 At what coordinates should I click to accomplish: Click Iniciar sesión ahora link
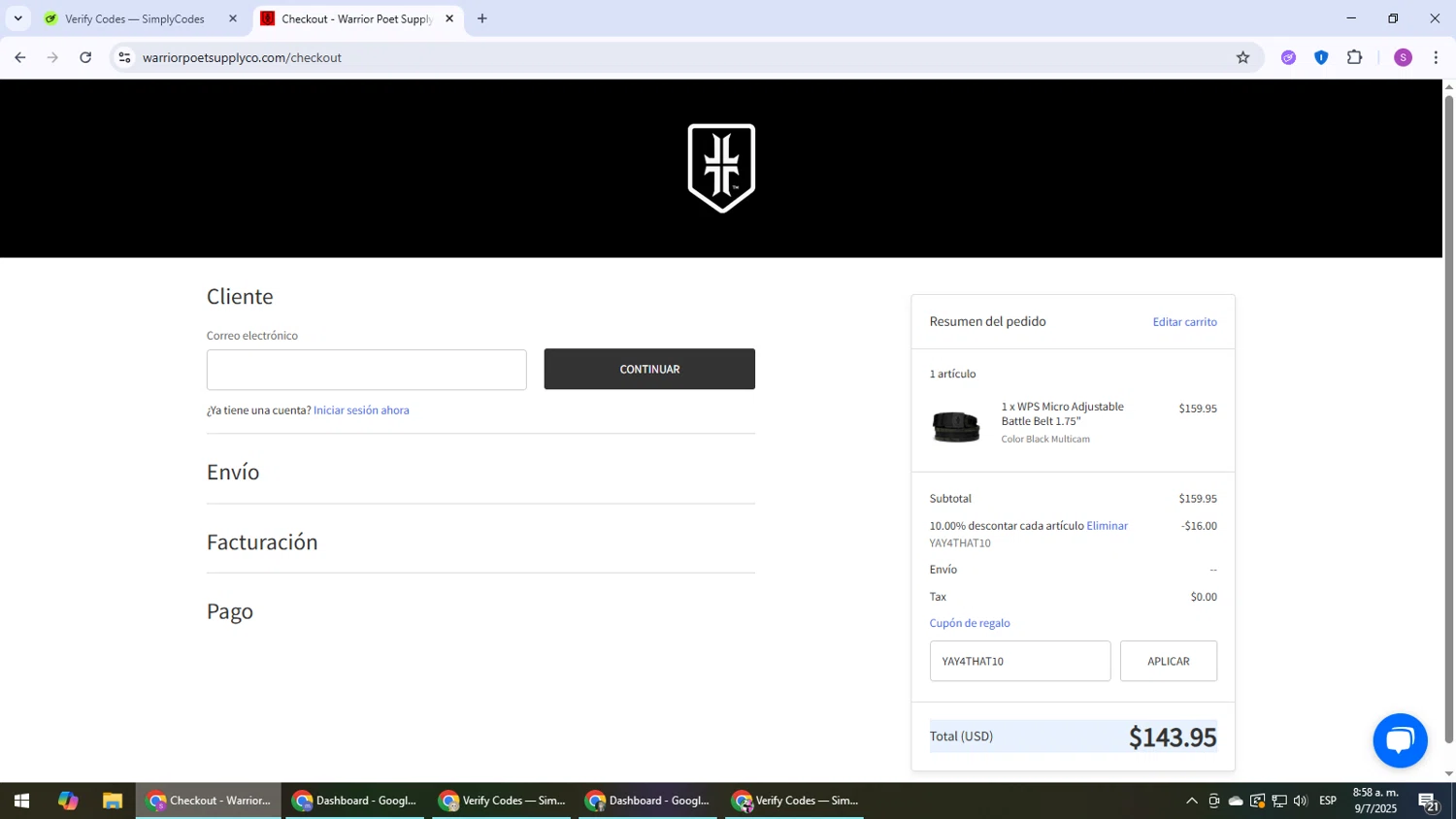(x=361, y=410)
